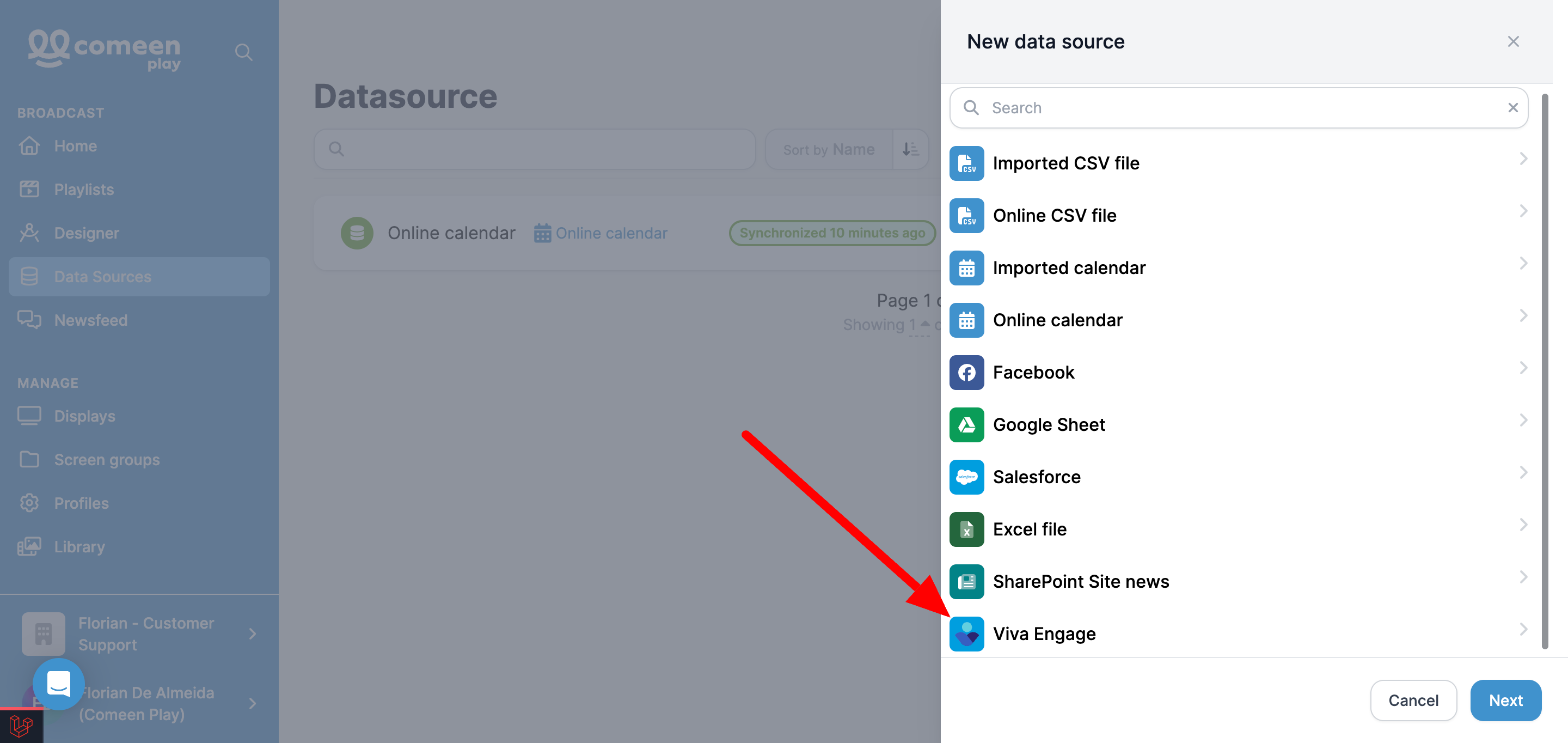Click the Displays monitor icon
Viewport: 1568px width, 743px height.
click(x=29, y=416)
